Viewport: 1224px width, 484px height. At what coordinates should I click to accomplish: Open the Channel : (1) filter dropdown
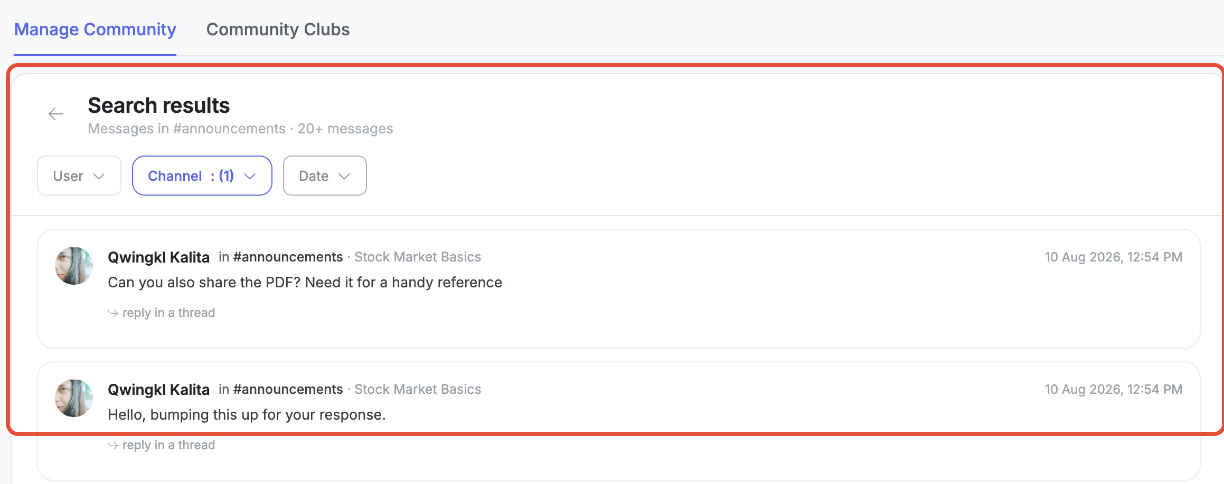tap(202, 176)
